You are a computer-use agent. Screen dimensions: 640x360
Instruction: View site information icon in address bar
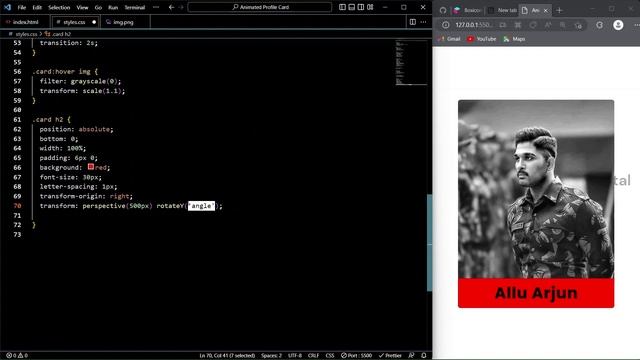(446, 25)
